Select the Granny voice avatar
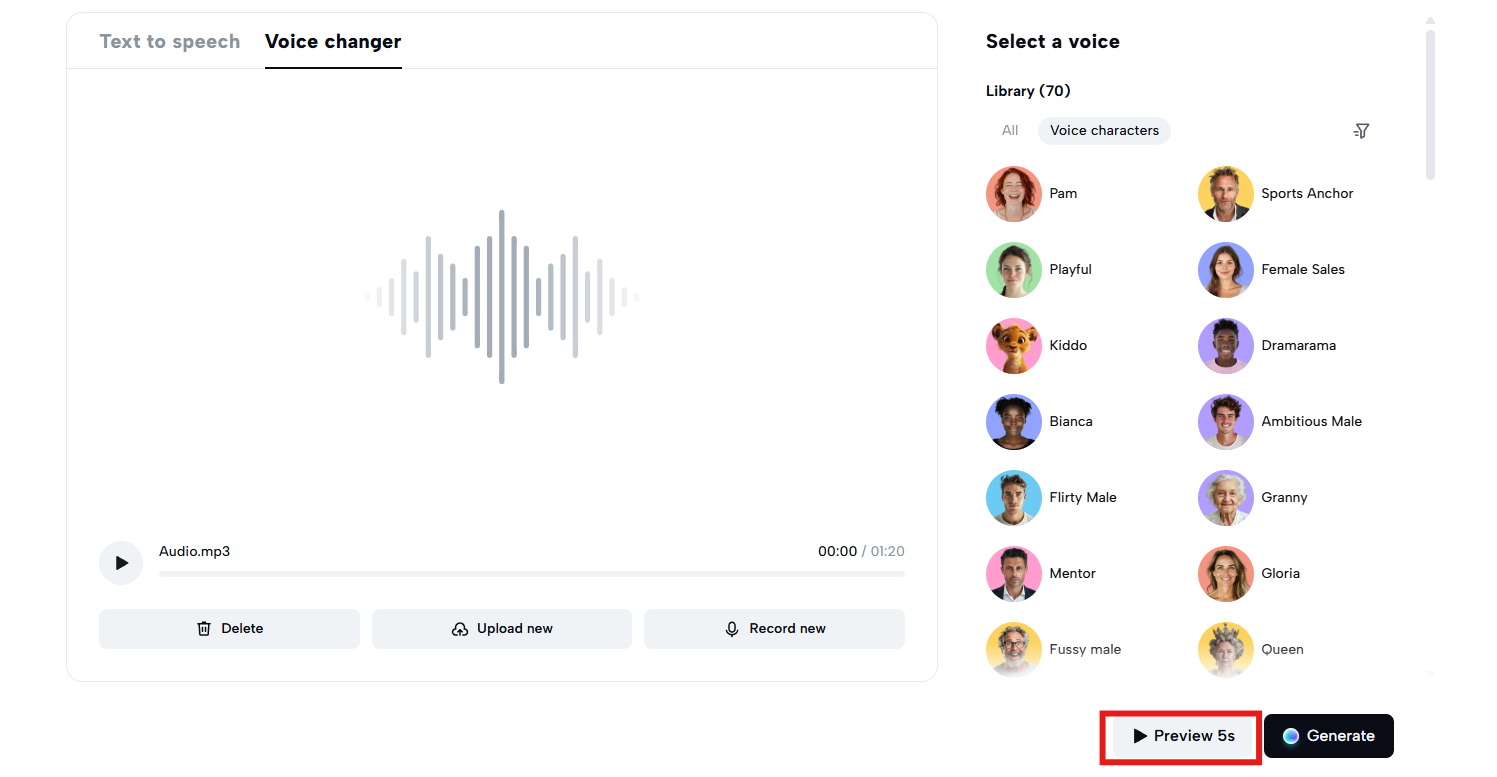The image size is (1497, 777). point(1225,498)
